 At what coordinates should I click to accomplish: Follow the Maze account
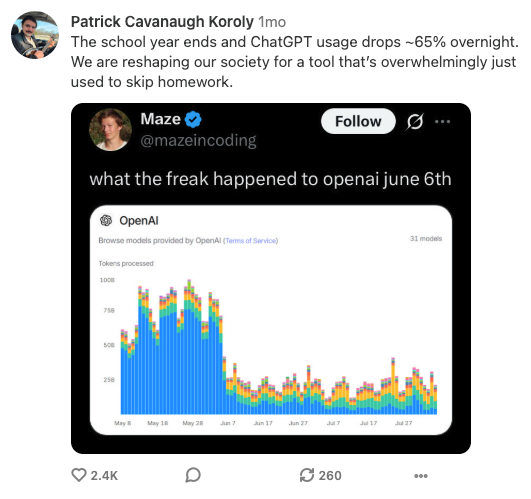pos(358,121)
